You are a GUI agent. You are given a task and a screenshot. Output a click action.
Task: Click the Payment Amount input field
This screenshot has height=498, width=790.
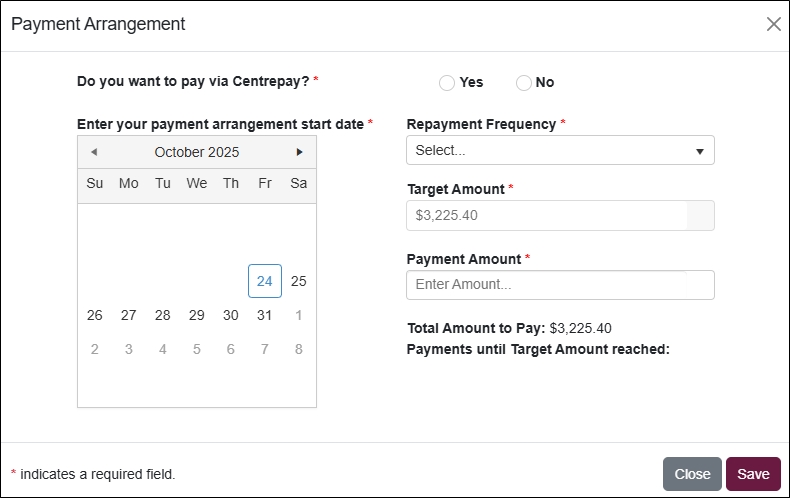560,285
